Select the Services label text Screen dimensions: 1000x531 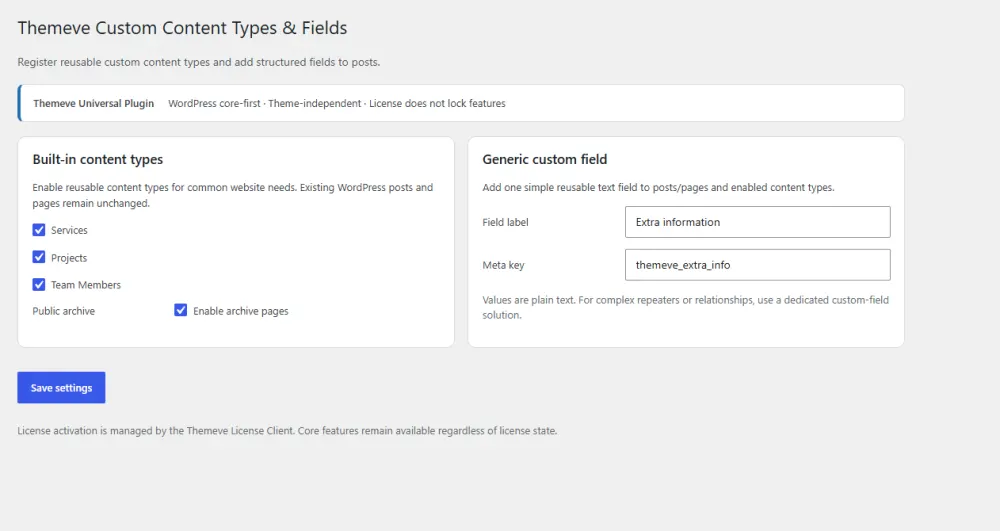(x=69, y=230)
